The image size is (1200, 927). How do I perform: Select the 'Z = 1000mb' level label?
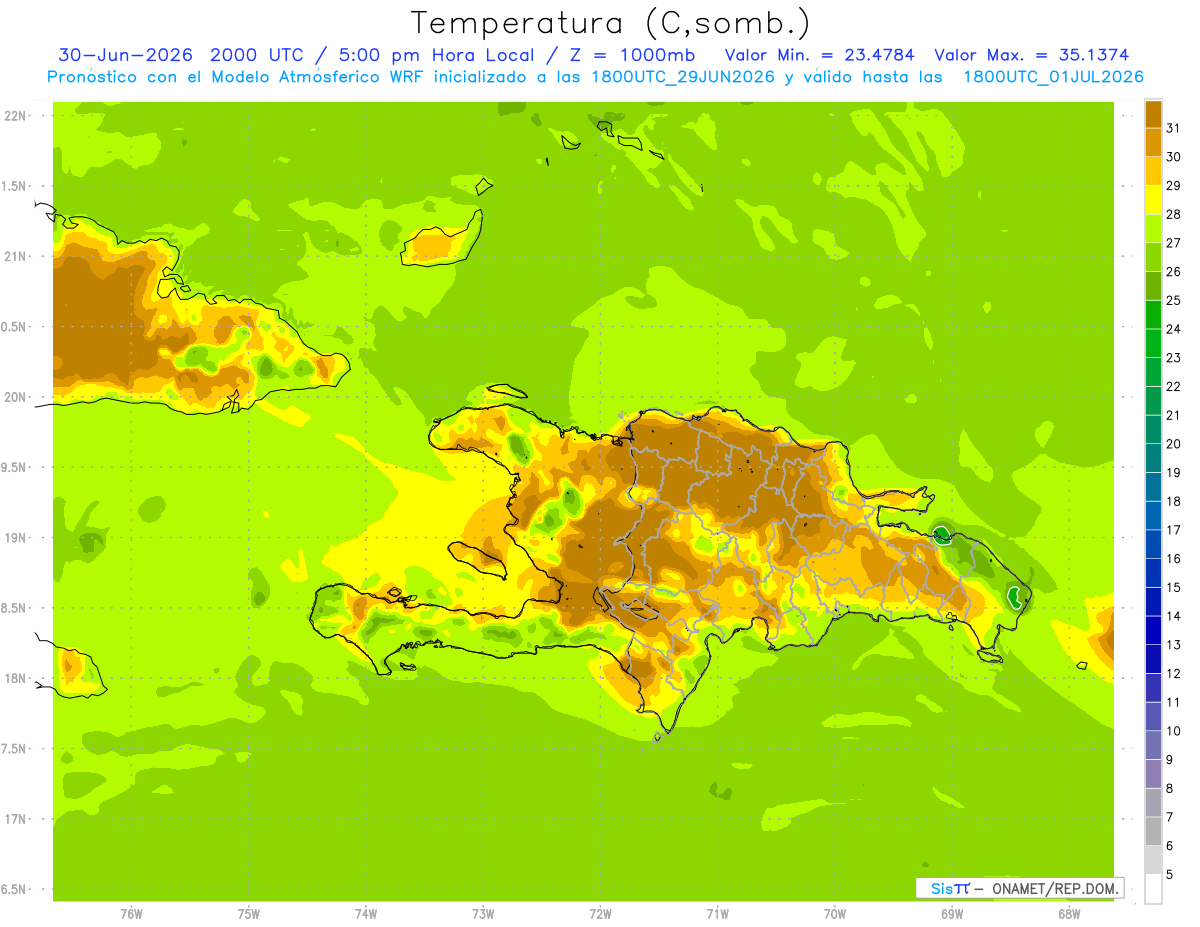point(630,55)
